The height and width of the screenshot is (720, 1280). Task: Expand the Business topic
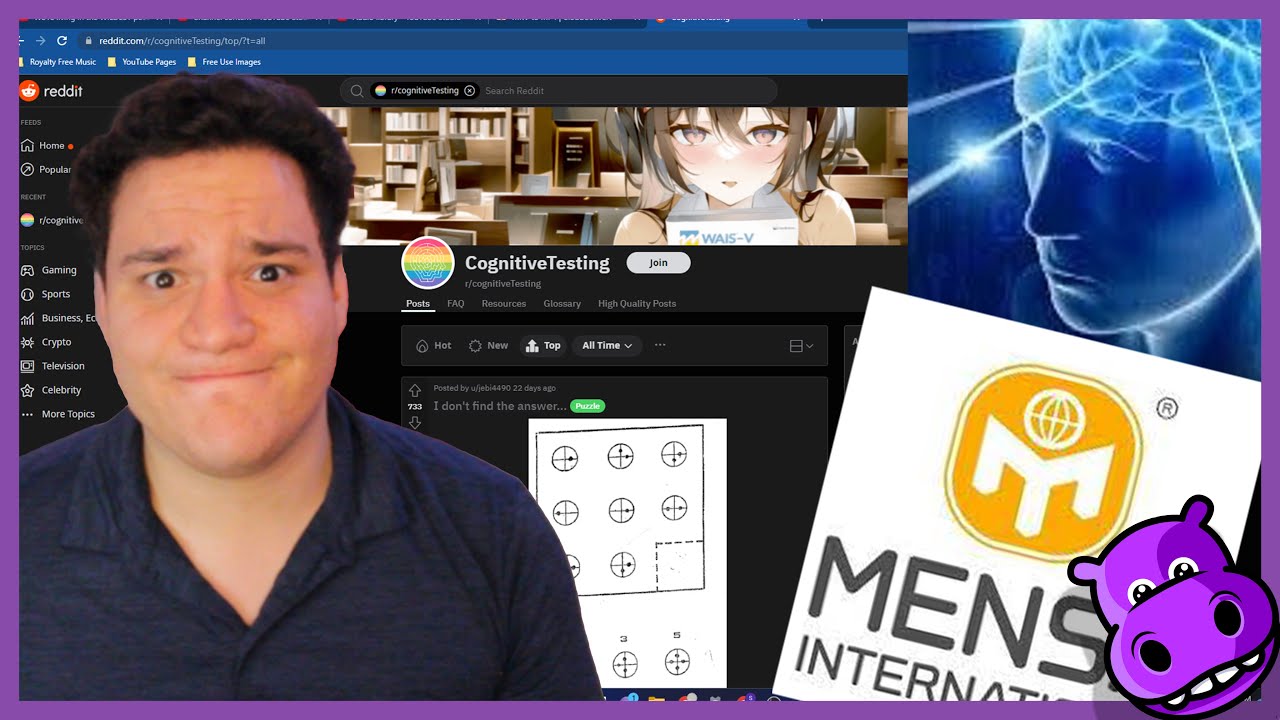60,318
